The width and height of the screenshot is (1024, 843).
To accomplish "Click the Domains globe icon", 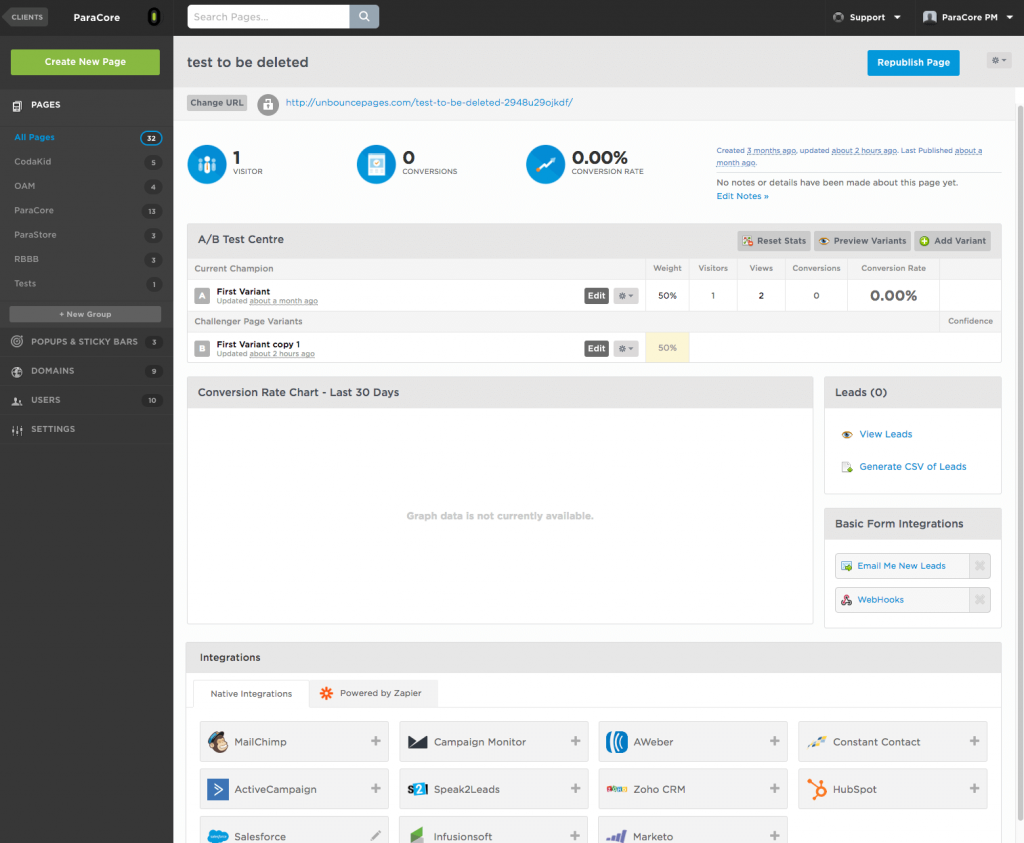I will click(17, 372).
